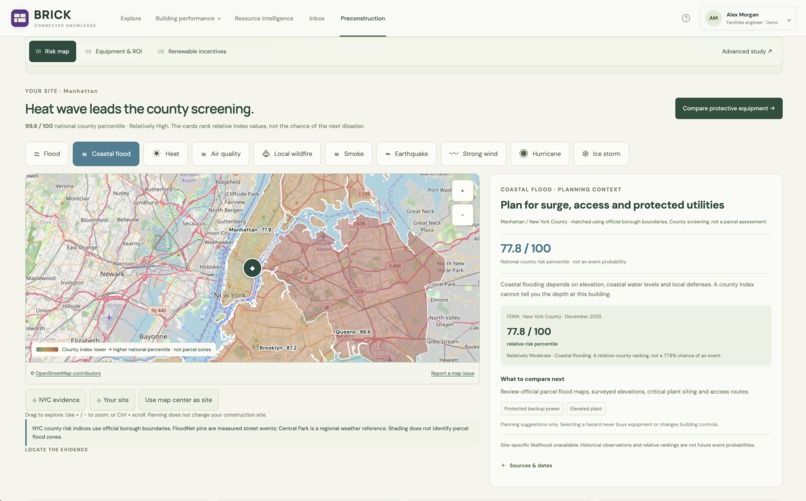Click Use map center as site
Viewport: 806px width, 501px height.
(178, 400)
